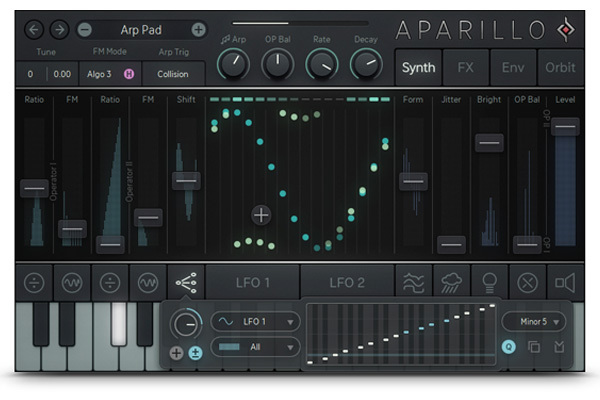Switch to the Orbit tab

point(561,67)
